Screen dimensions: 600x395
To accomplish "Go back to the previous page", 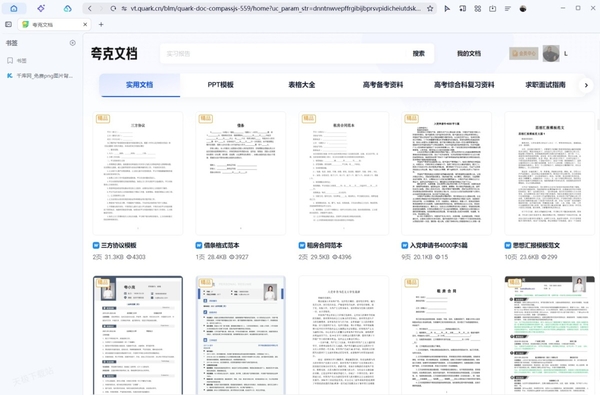I will click(x=90, y=8).
